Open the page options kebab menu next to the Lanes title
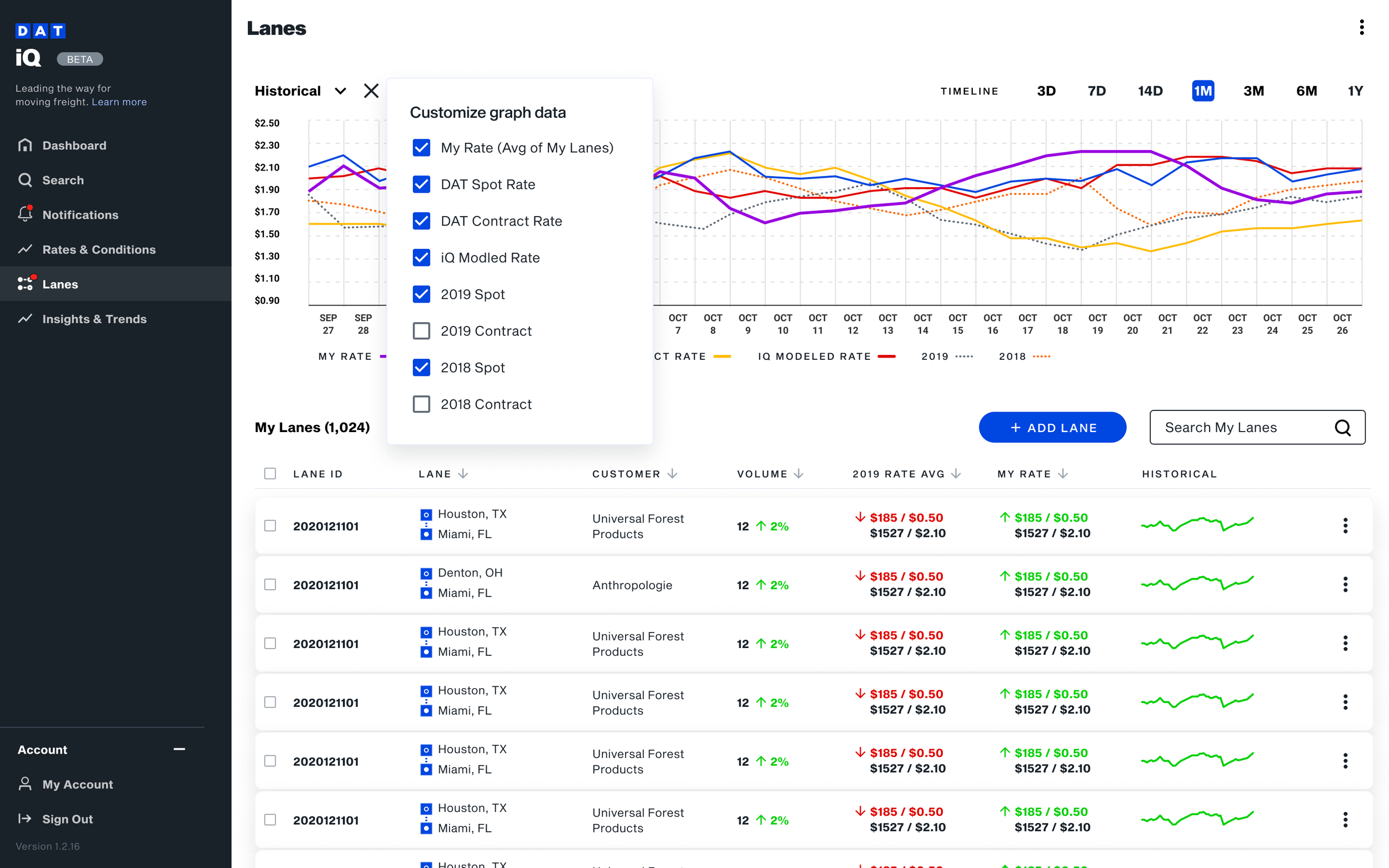The image size is (1389, 868). [1361, 28]
